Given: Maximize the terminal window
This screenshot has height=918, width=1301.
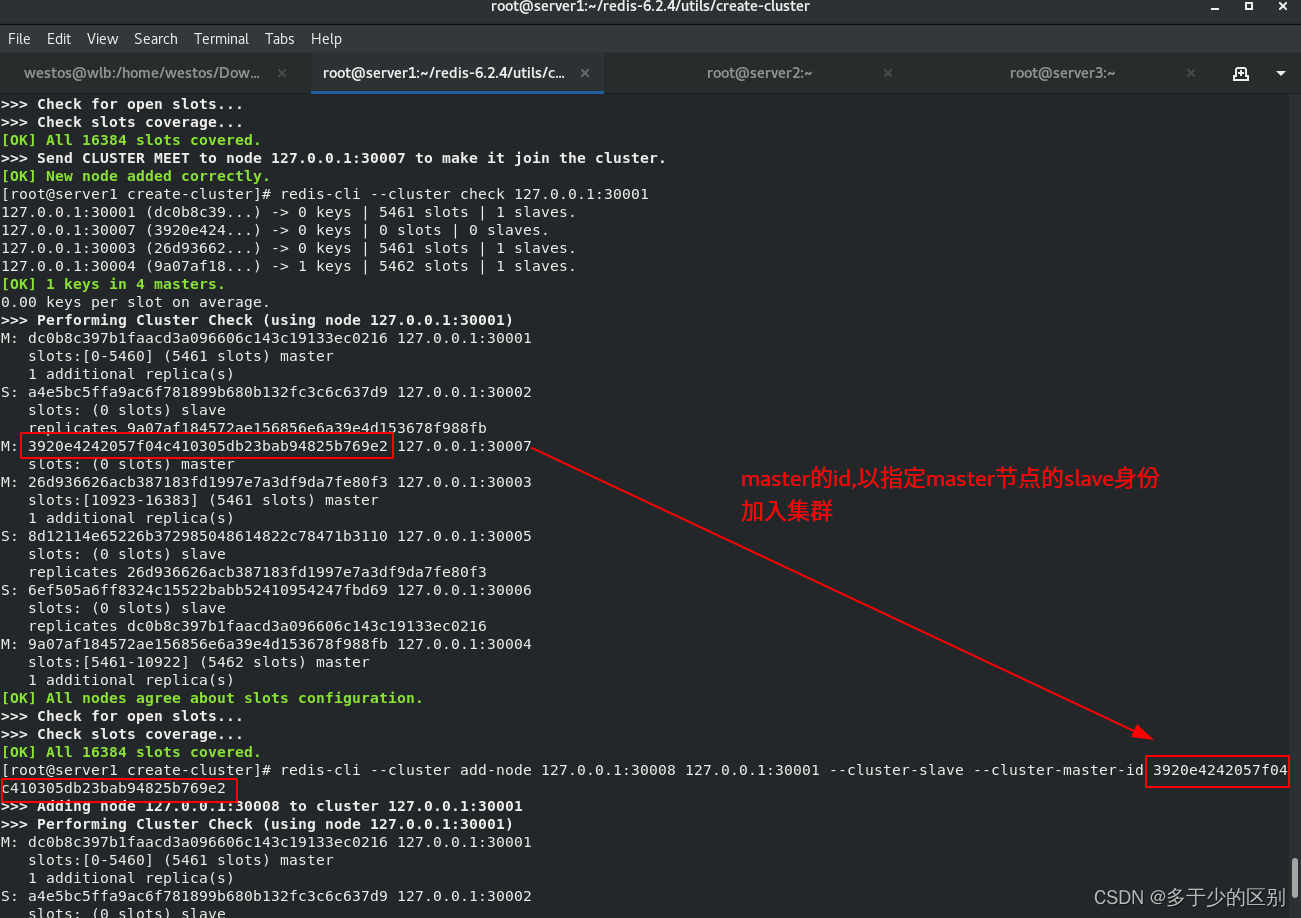Looking at the screenshot, I should (x=1249, y=7).
